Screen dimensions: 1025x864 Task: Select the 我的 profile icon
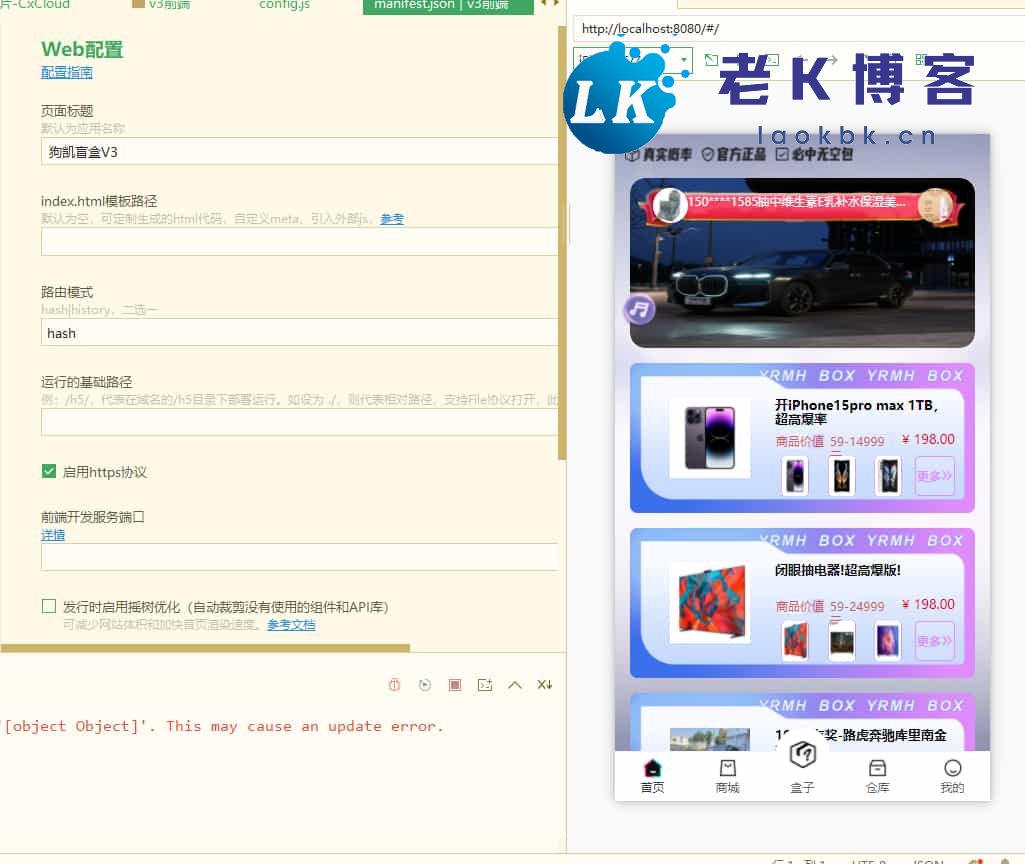pyautogui.click(x=952, y=770)
